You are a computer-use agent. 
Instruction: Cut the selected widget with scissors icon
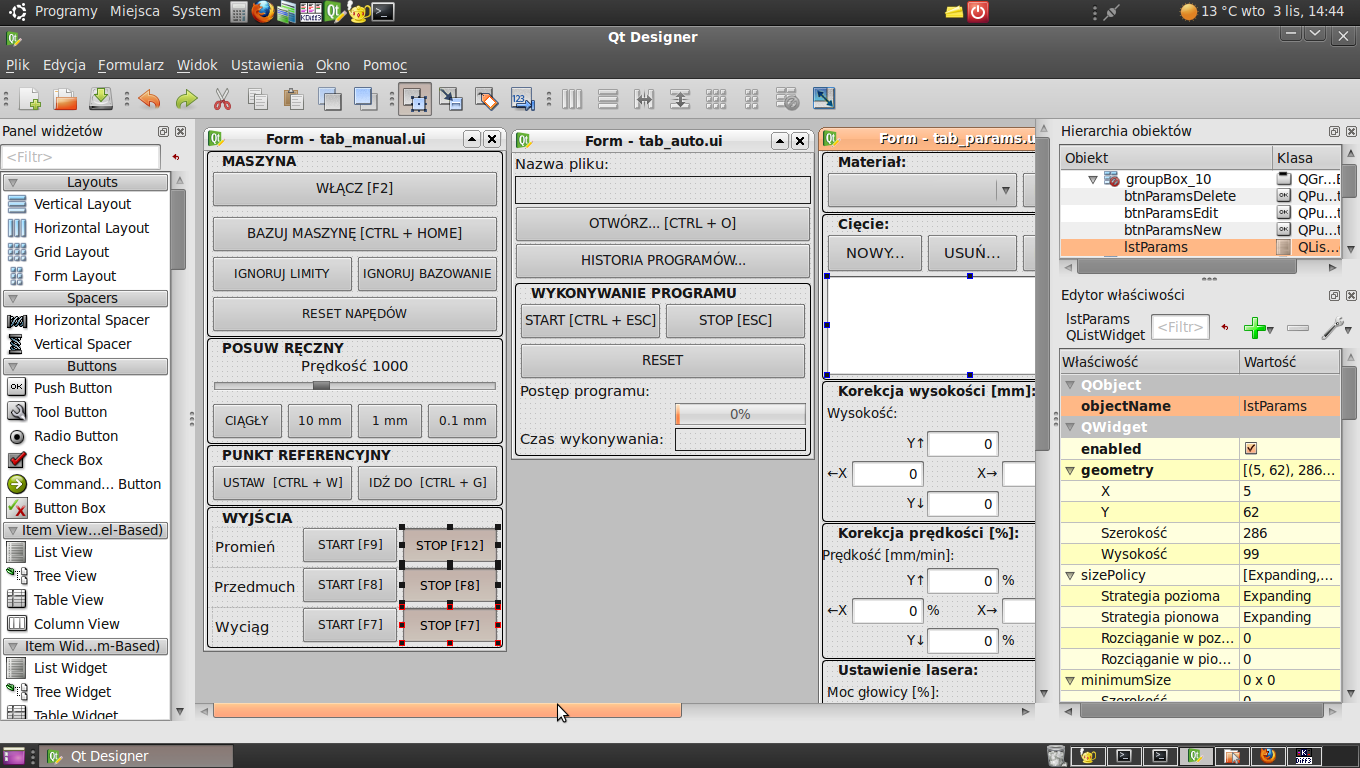(x=222, y=99)
